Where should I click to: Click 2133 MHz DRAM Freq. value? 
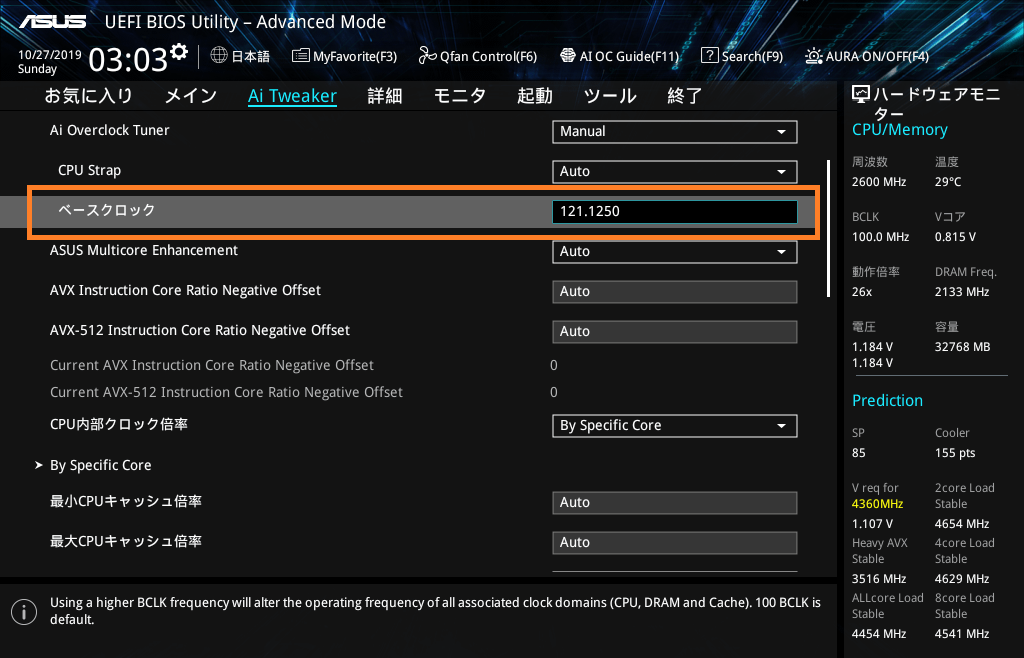point(961,292)
